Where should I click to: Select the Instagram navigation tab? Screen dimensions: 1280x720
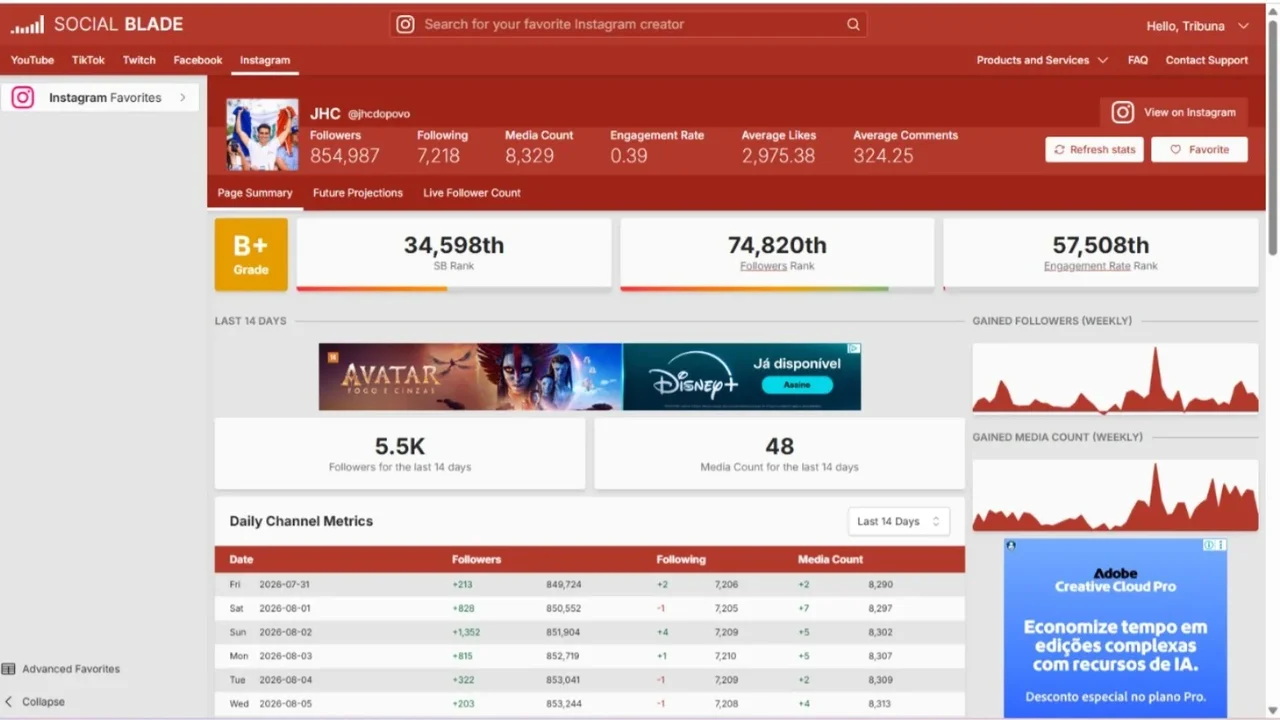point(265,60)
